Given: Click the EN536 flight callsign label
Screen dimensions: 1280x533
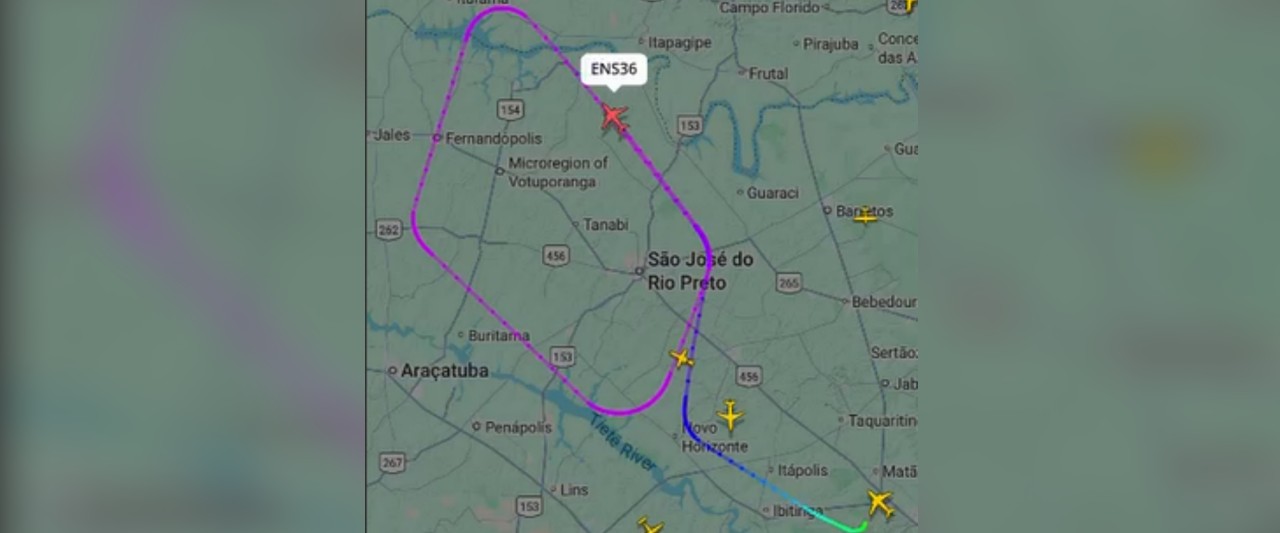Looking at the screenshot, I should 613,70.
